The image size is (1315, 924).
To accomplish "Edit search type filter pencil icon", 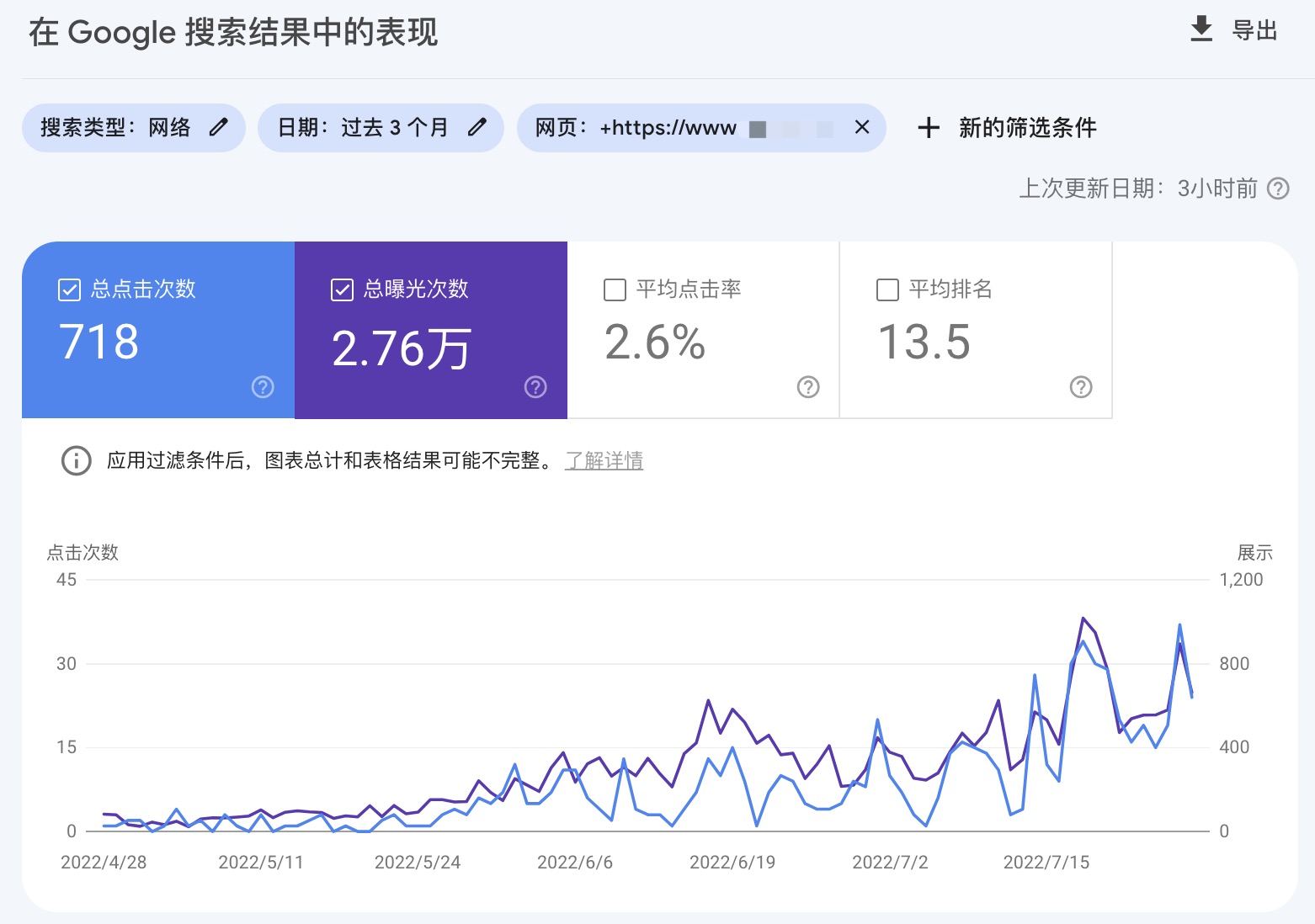I will tap(219, 127).
